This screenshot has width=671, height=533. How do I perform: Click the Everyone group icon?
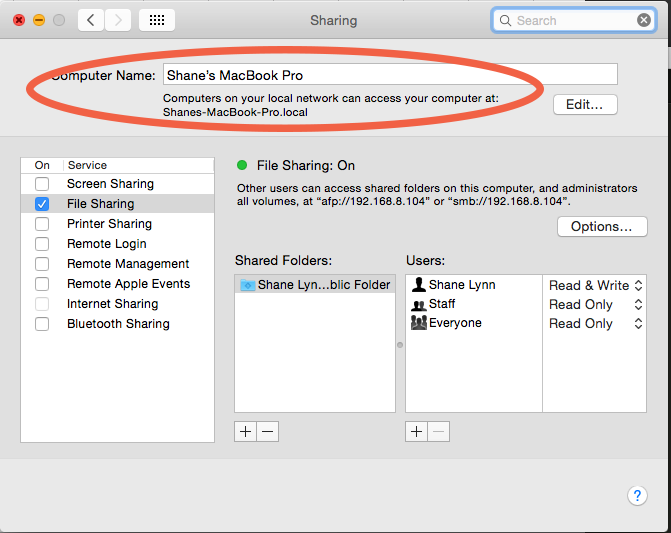(x=419, y=323)
